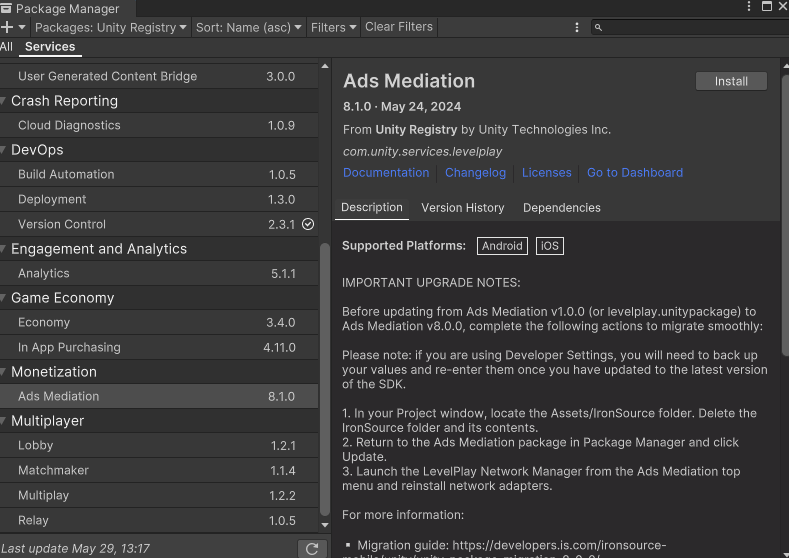Collapse the Engagement and Analytics group
The width and height of the screenshot is (789, 558).
[3, 249]
